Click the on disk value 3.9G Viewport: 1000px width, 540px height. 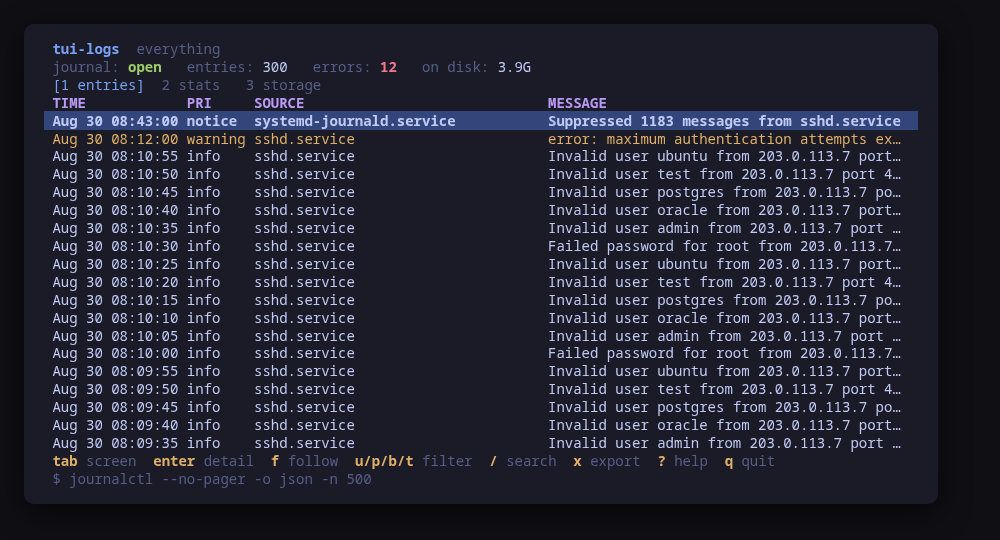(514, 68)
